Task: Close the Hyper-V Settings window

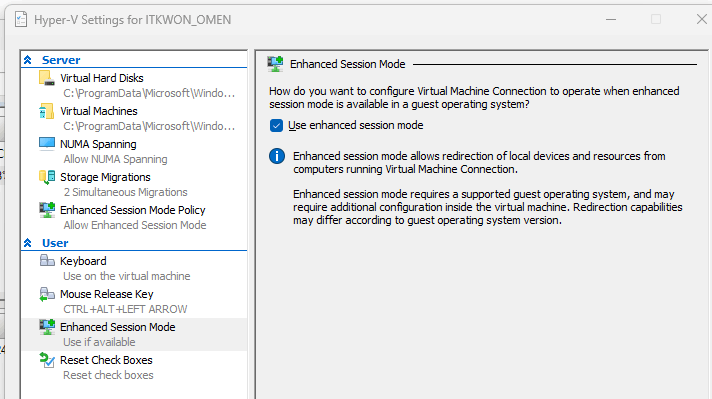Action: pyautogui.click(x=702, y=19)
